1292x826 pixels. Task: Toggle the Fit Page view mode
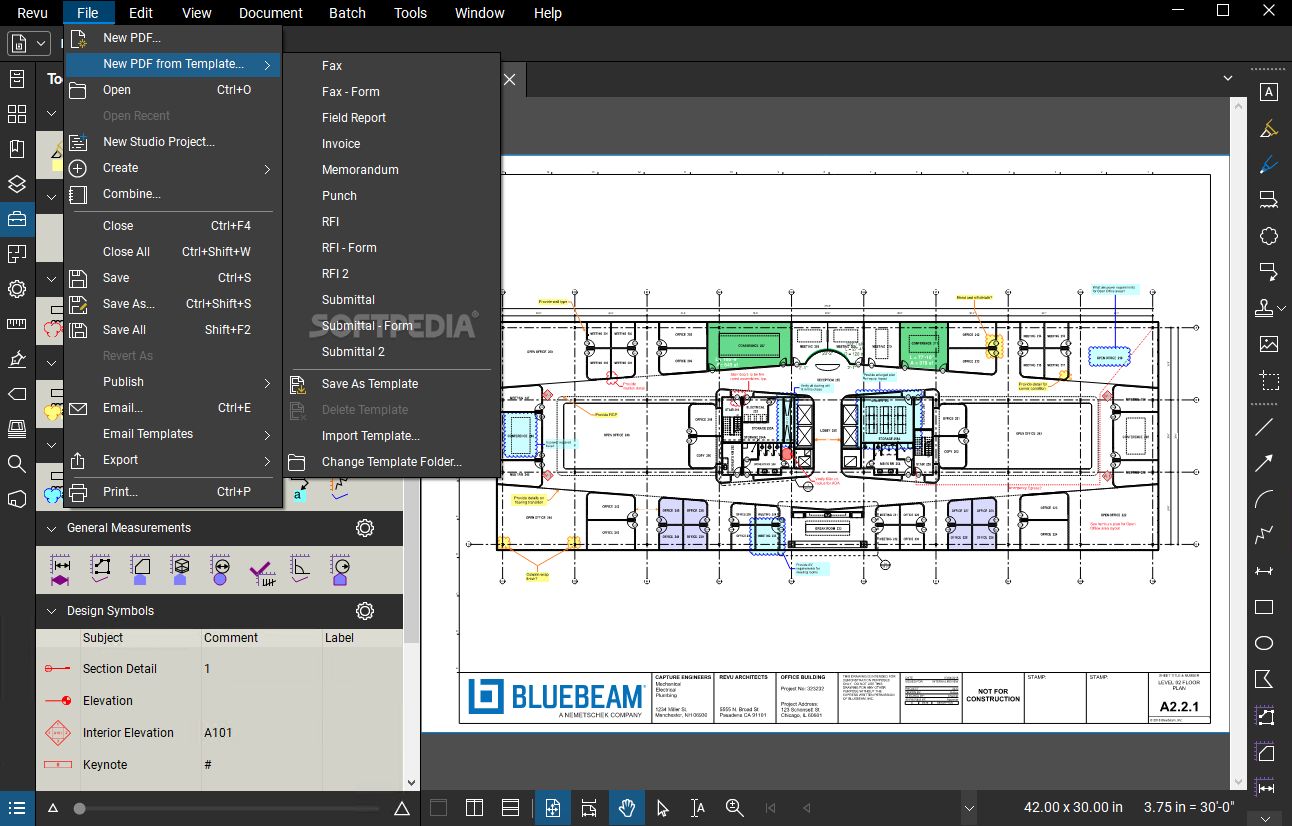tap(553, 808)
